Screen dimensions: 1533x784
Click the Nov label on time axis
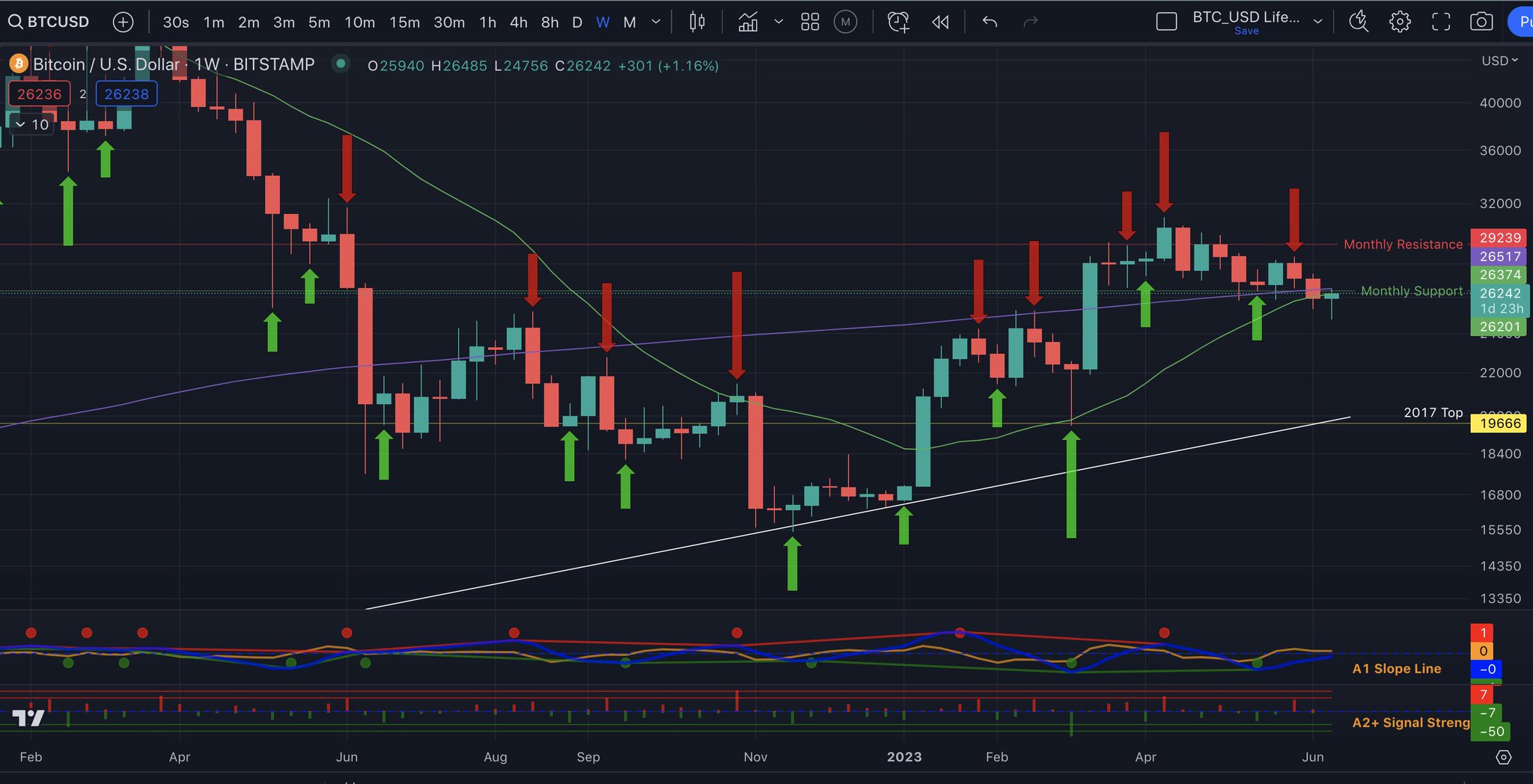755,757
